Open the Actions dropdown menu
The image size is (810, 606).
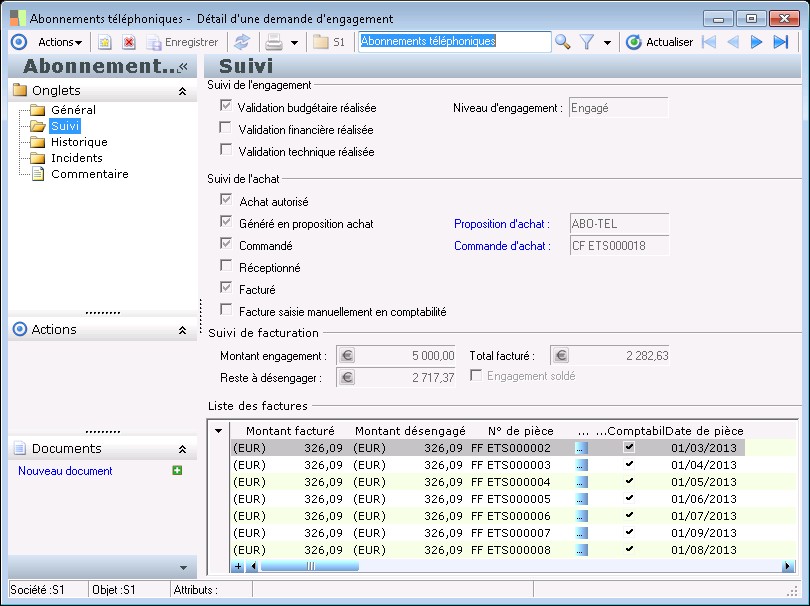pyautogui.click(x=59, y=42)
